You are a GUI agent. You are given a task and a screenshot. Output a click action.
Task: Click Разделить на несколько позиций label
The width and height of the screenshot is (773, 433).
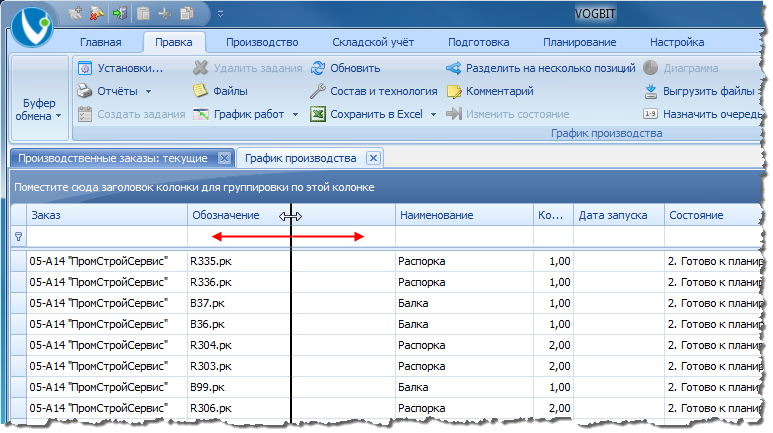click(551, 68)
